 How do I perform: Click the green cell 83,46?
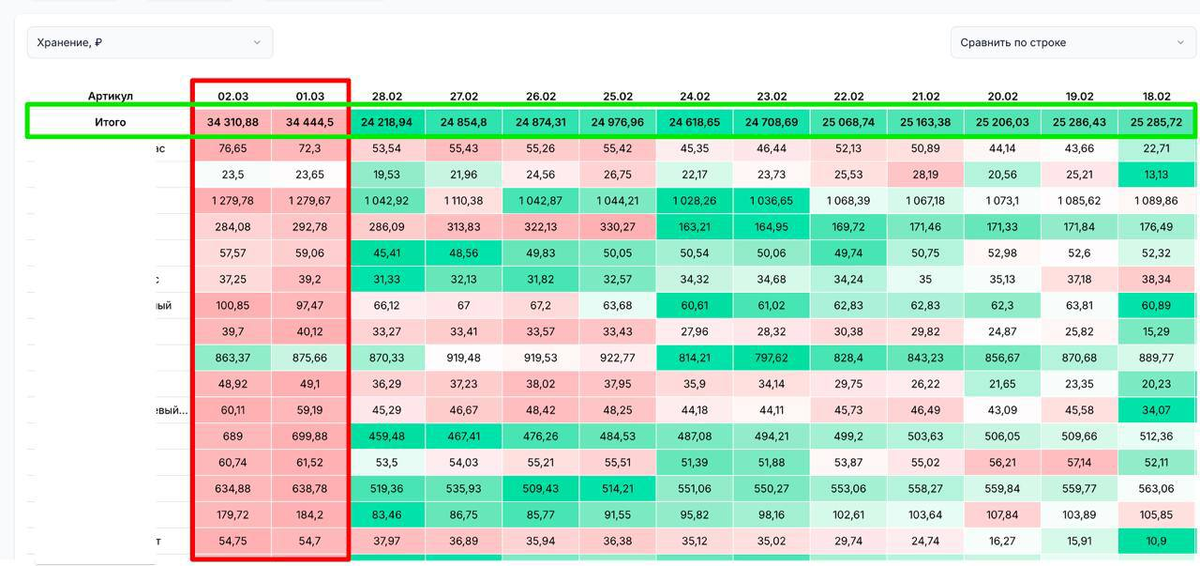point(387,514)
